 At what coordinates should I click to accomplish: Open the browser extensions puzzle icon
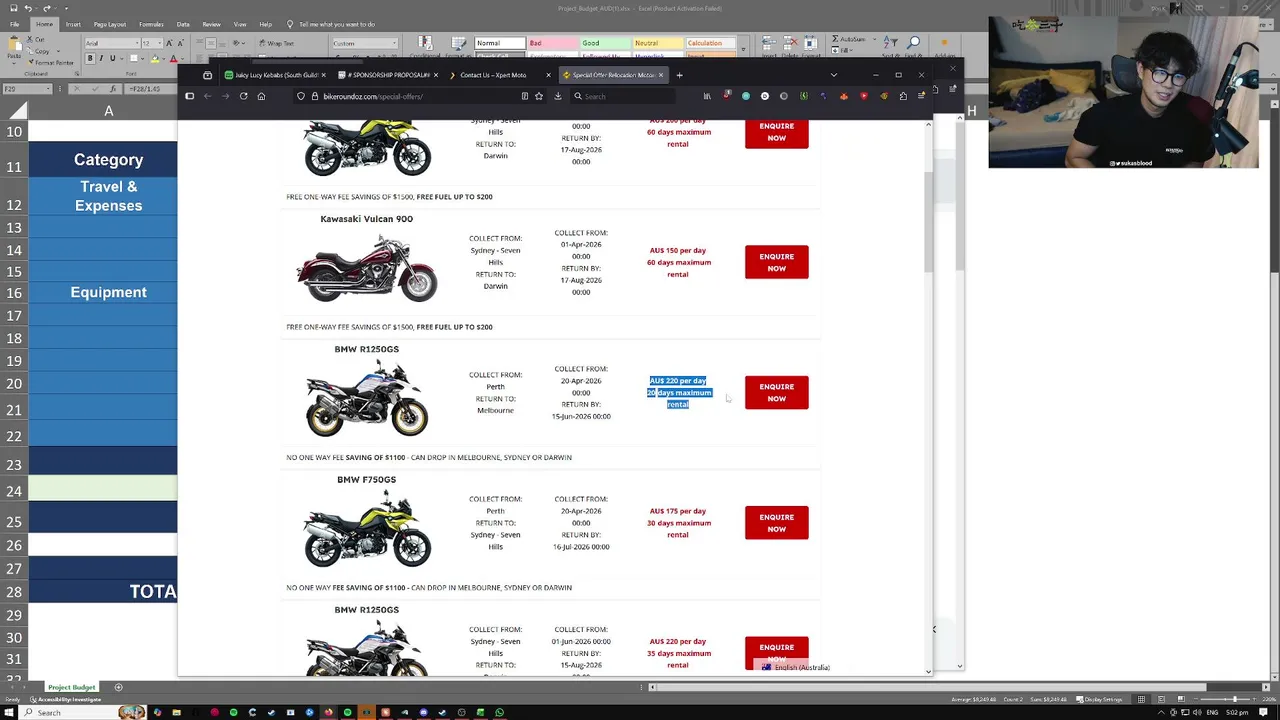click(x=903, y=96)
